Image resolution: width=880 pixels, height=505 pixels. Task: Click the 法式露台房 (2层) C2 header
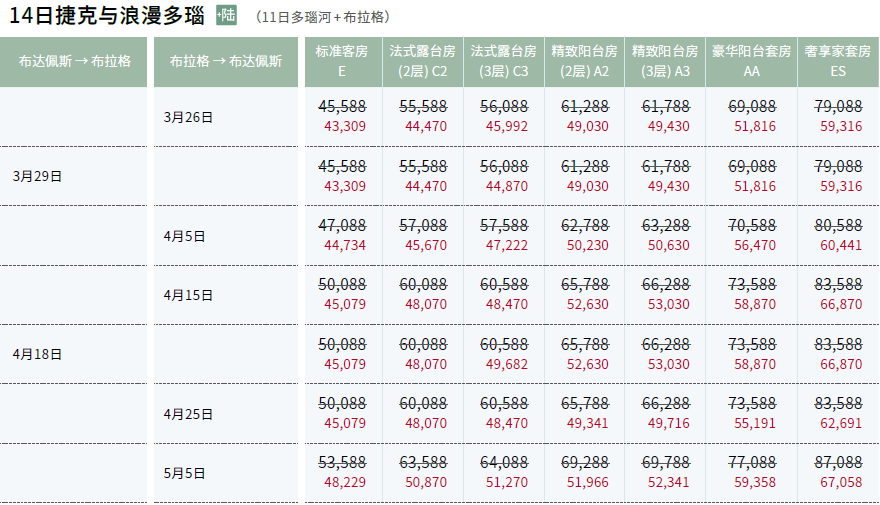point(424,61)
